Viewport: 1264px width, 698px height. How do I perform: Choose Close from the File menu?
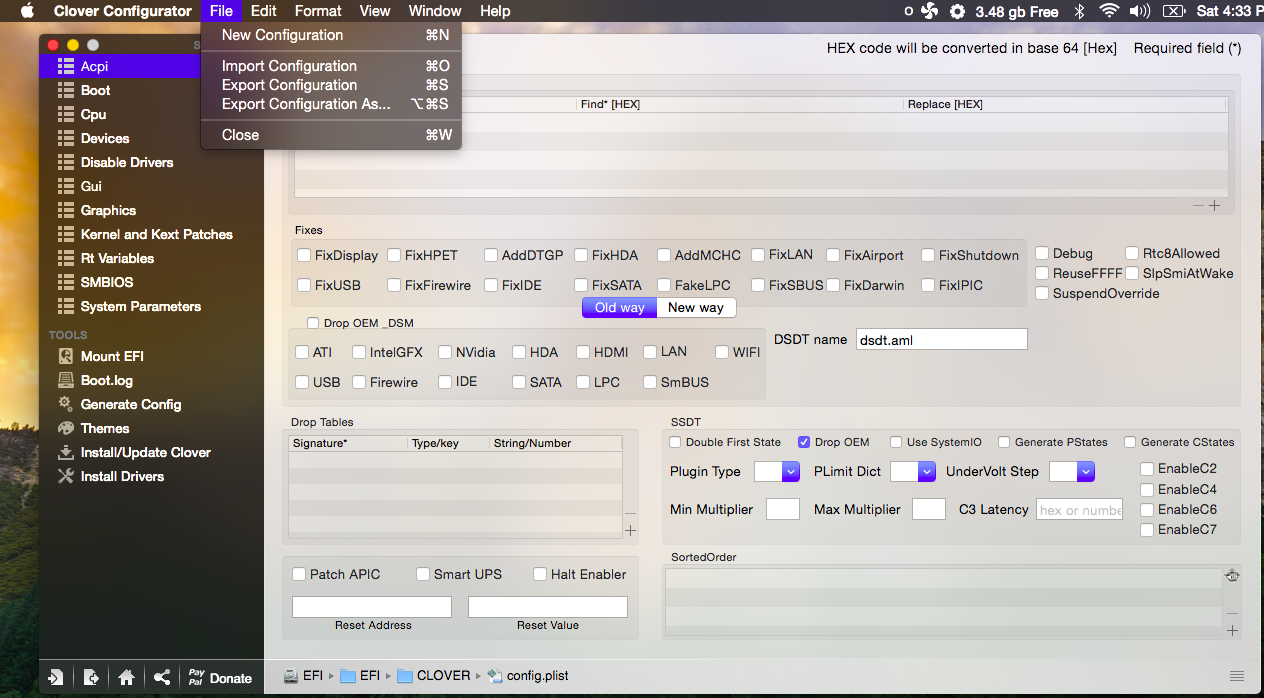pos(331,135)
